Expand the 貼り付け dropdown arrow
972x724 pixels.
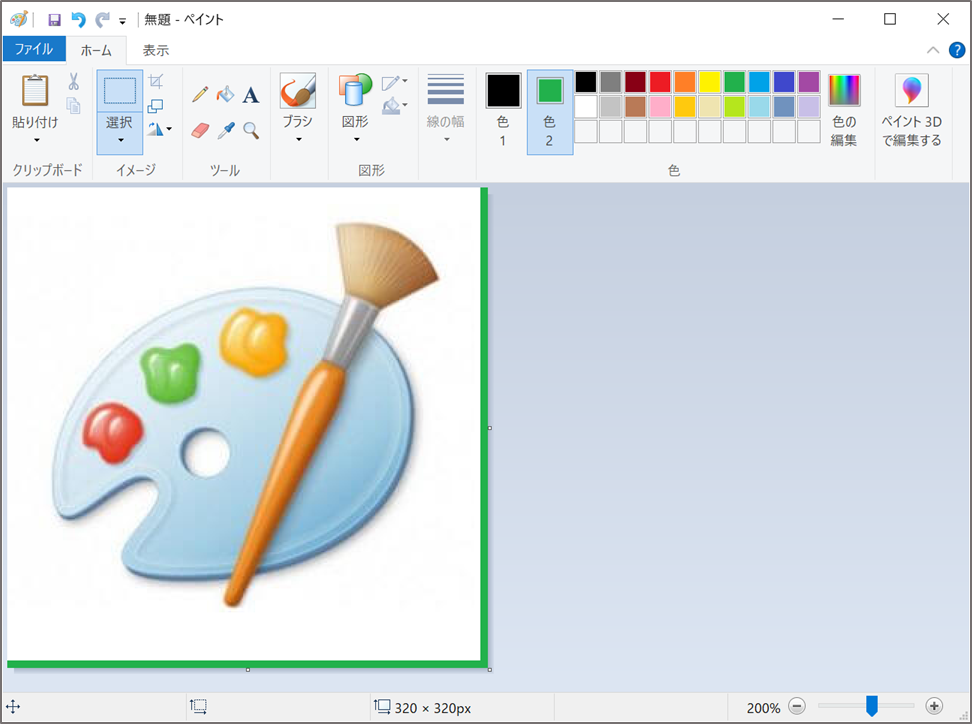[37, 140]
